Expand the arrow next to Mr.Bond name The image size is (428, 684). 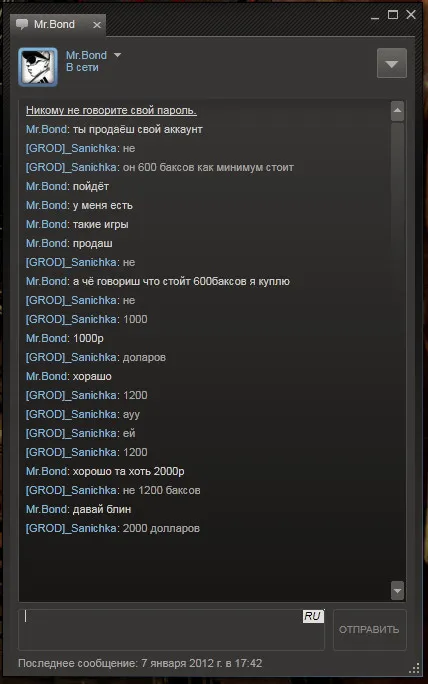coord(117,55)
